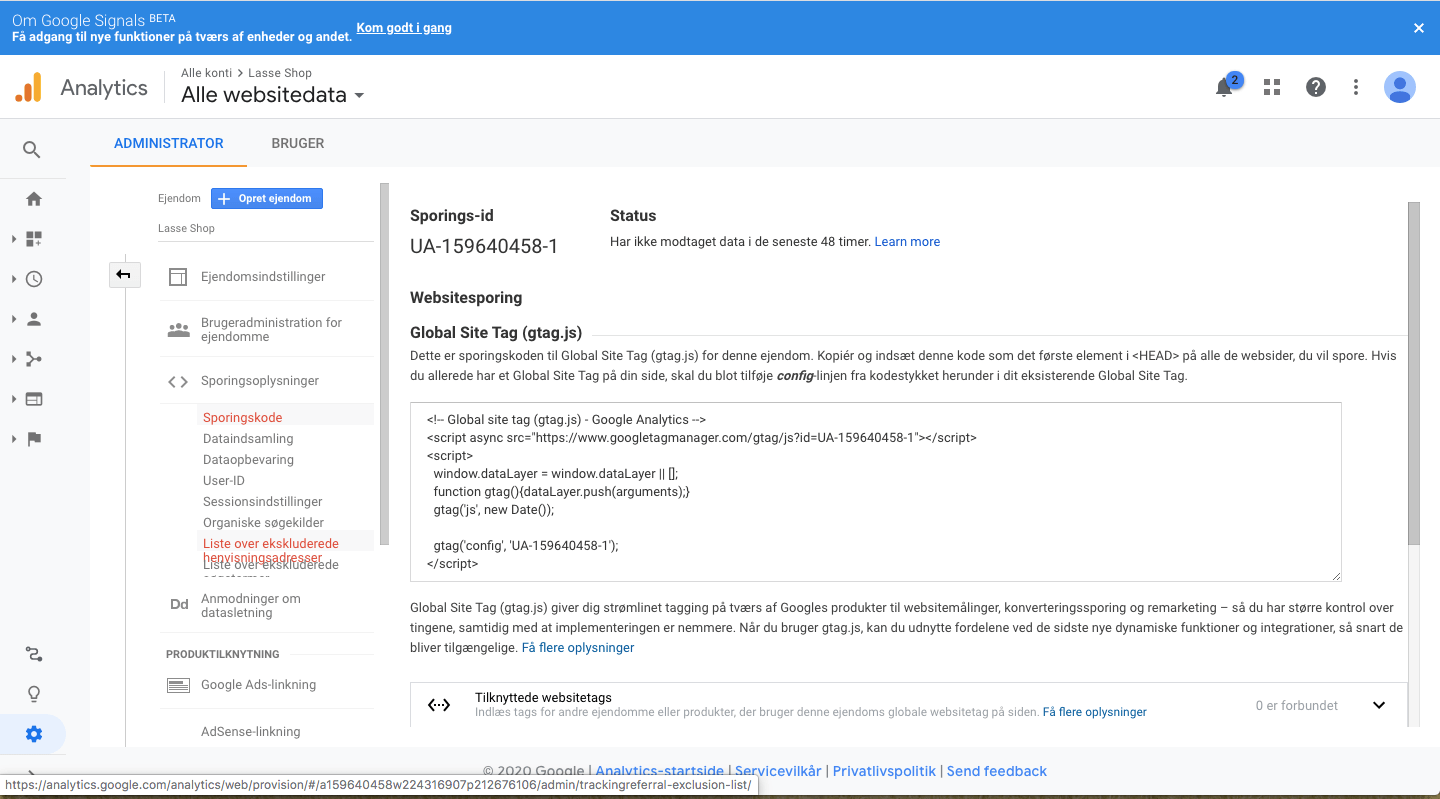This screenshot has width=1440, height=799.
Task: Open the Conversions flag icon
Action: (x=34, y=439)
